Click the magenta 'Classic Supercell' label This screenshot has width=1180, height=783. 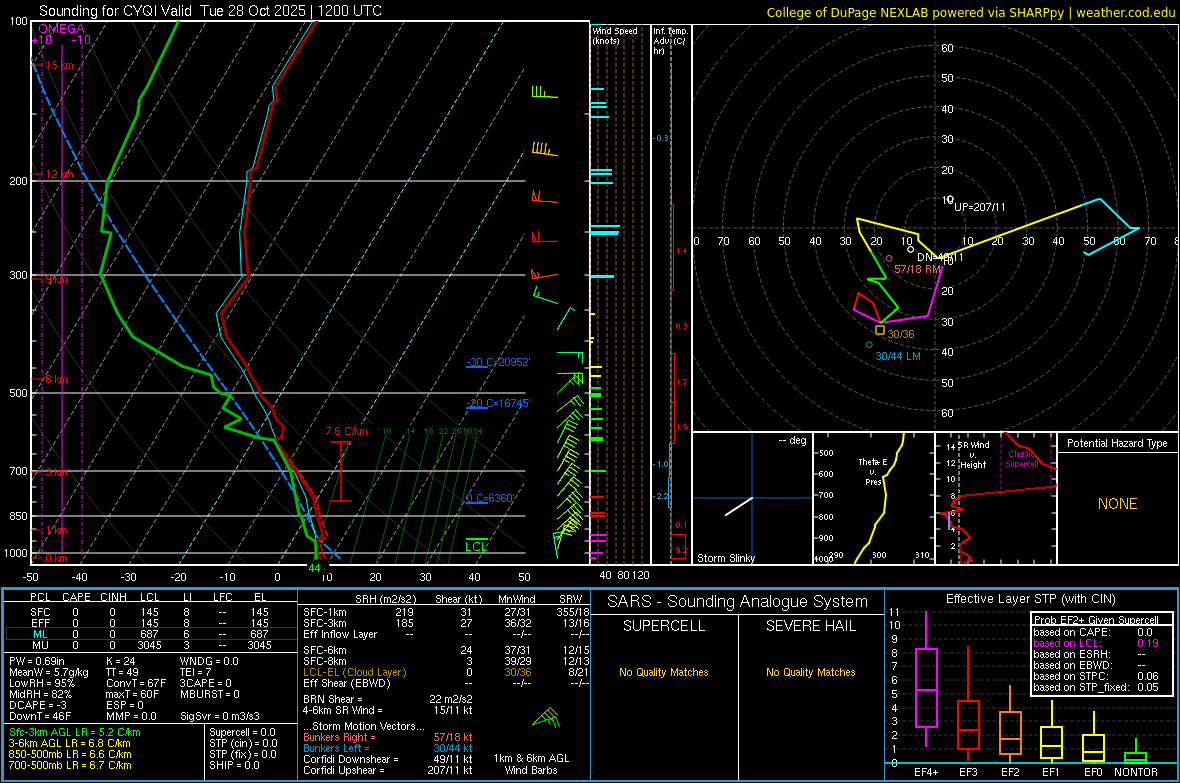pos(1021,459)
